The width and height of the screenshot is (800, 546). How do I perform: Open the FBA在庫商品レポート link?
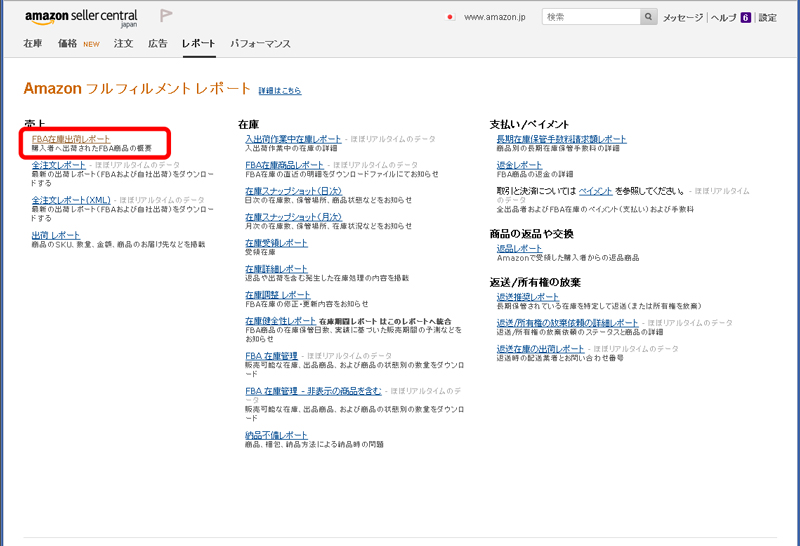284,165
